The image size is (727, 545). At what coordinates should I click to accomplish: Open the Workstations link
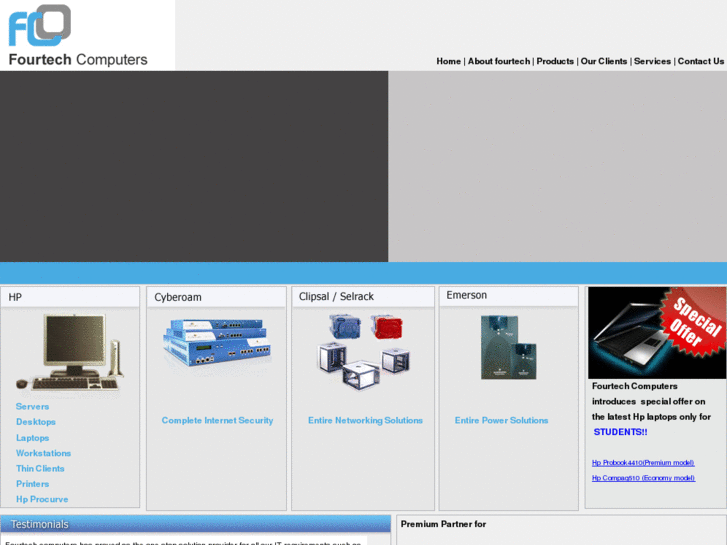click(x=44, y=453)
